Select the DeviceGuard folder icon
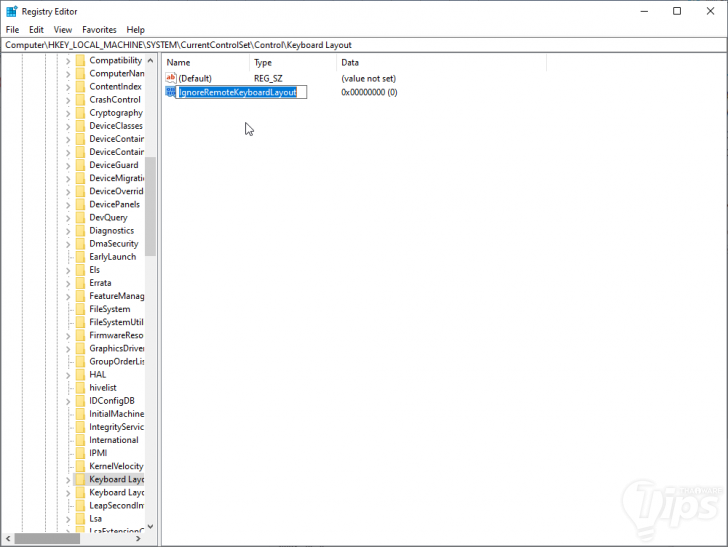Image resolution: width=728 pixels, height=547 pixels. point(81,165)
